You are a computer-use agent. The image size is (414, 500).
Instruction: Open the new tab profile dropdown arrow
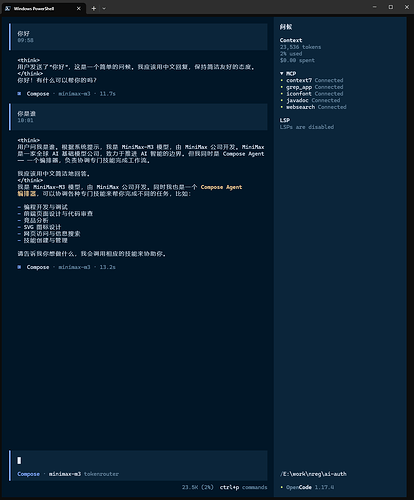coord(104,8)
